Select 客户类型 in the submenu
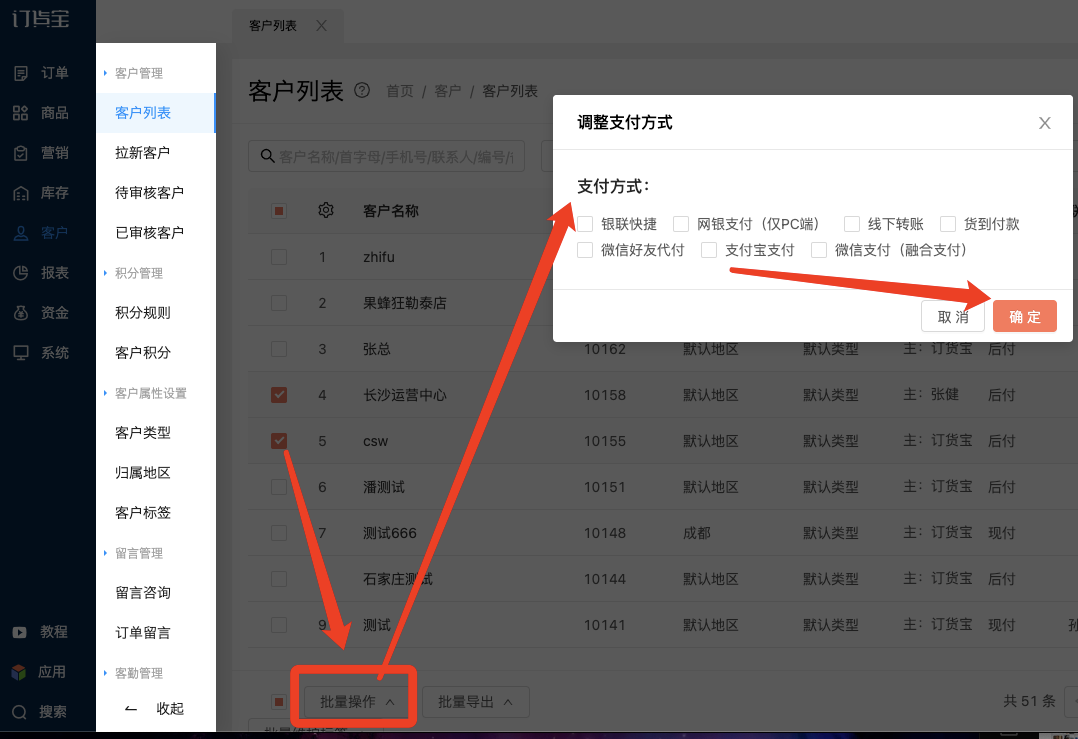Viewport: 1078px width, 739px height. pos(156,432)
